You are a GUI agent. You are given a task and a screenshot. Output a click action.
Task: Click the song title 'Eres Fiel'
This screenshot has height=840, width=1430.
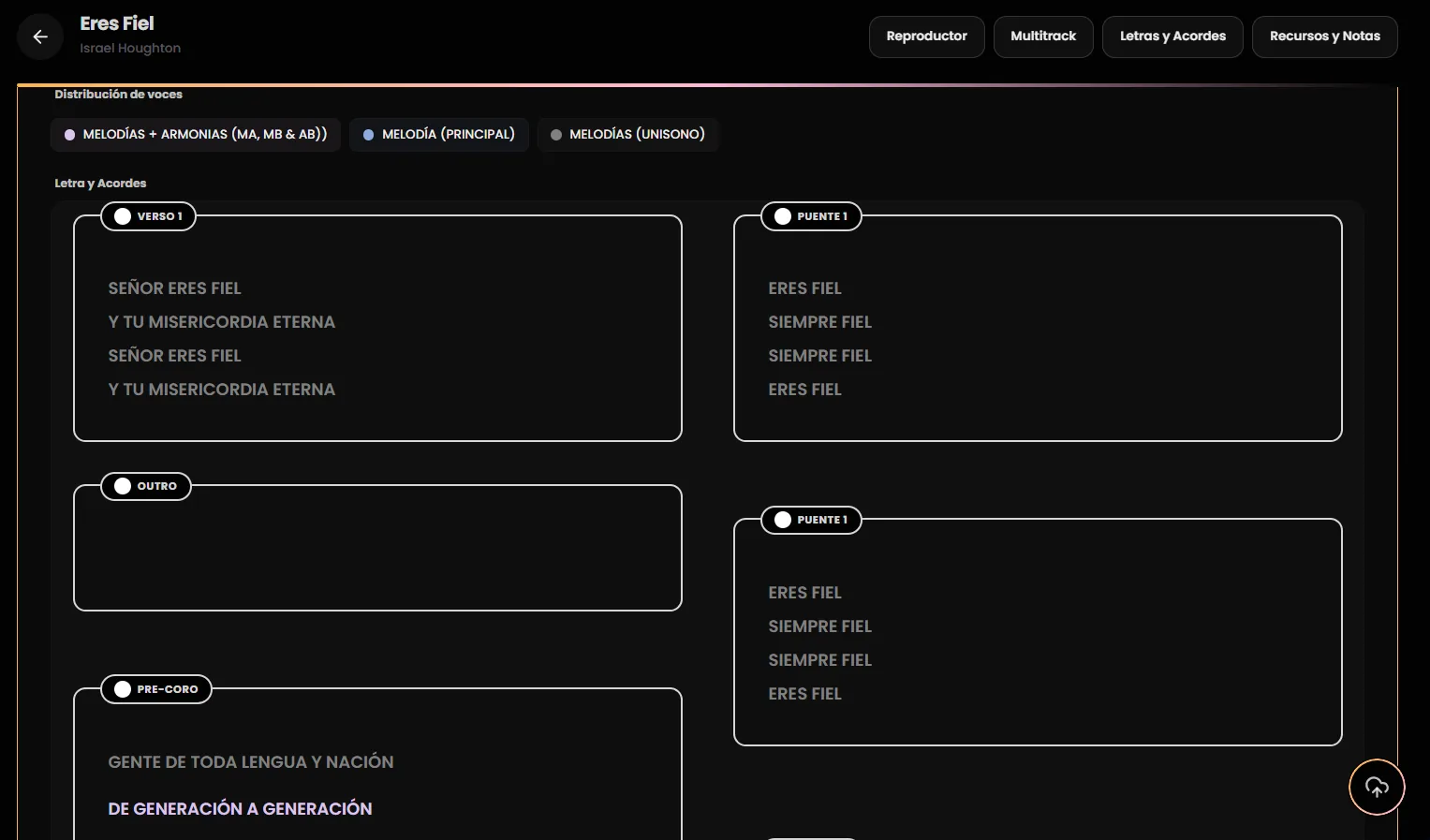(x=117, y=23)
